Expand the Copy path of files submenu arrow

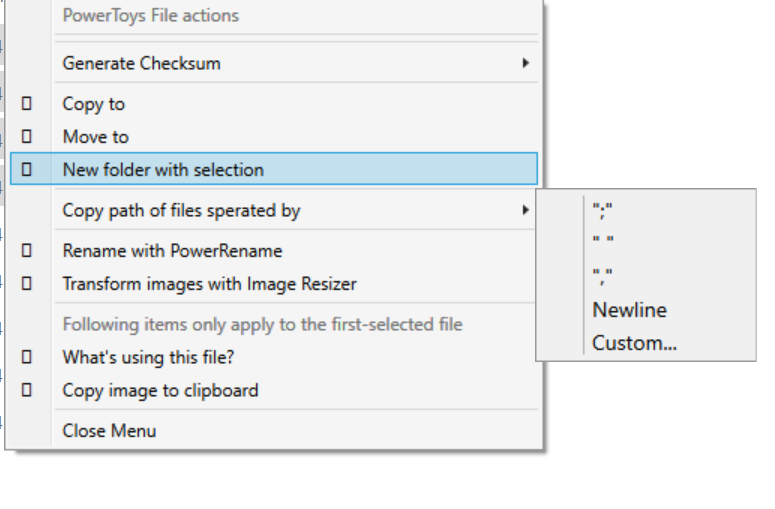(525, 210)
